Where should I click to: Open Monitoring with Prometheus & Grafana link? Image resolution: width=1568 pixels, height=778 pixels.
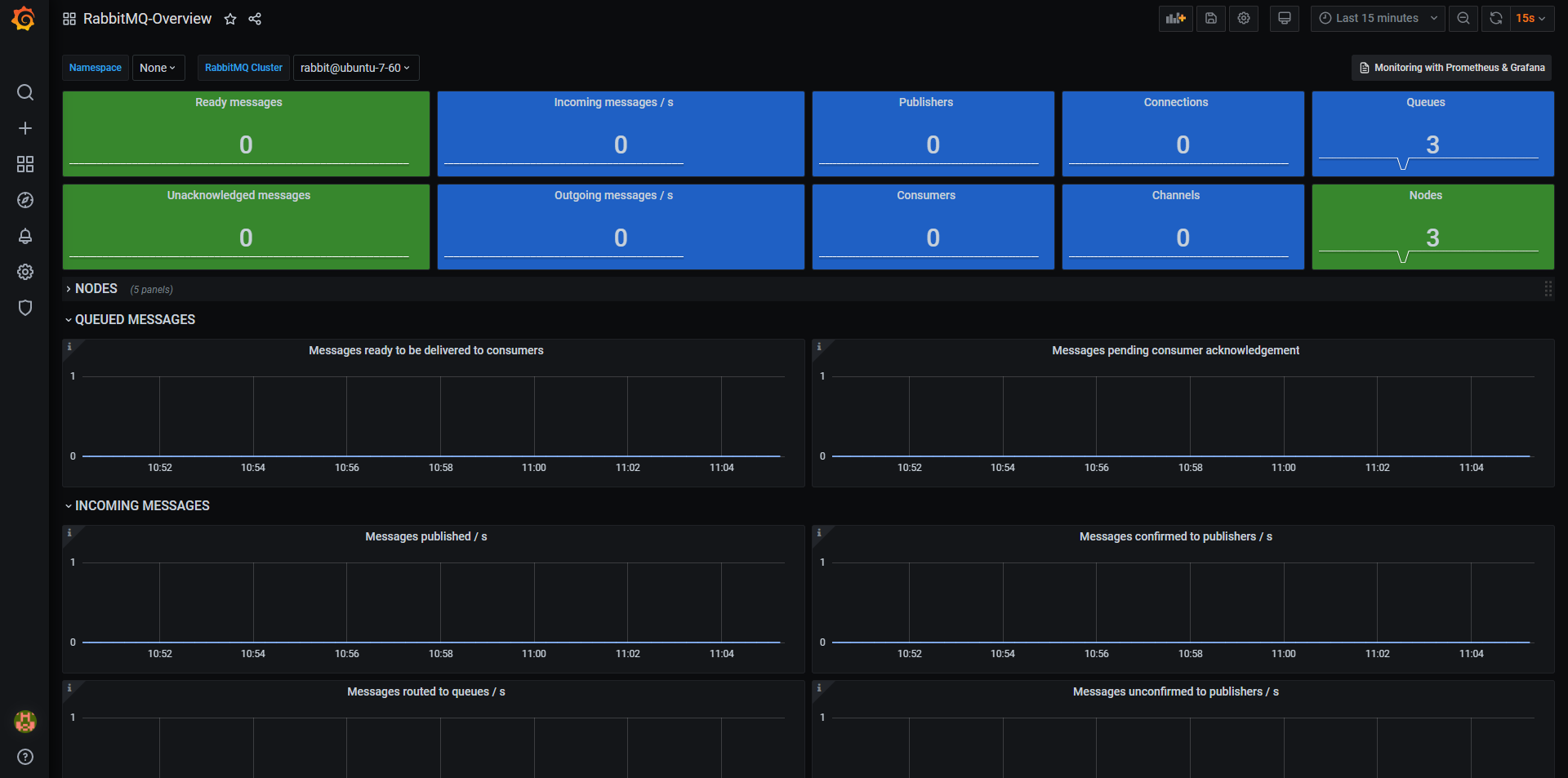click(1452, 68)
